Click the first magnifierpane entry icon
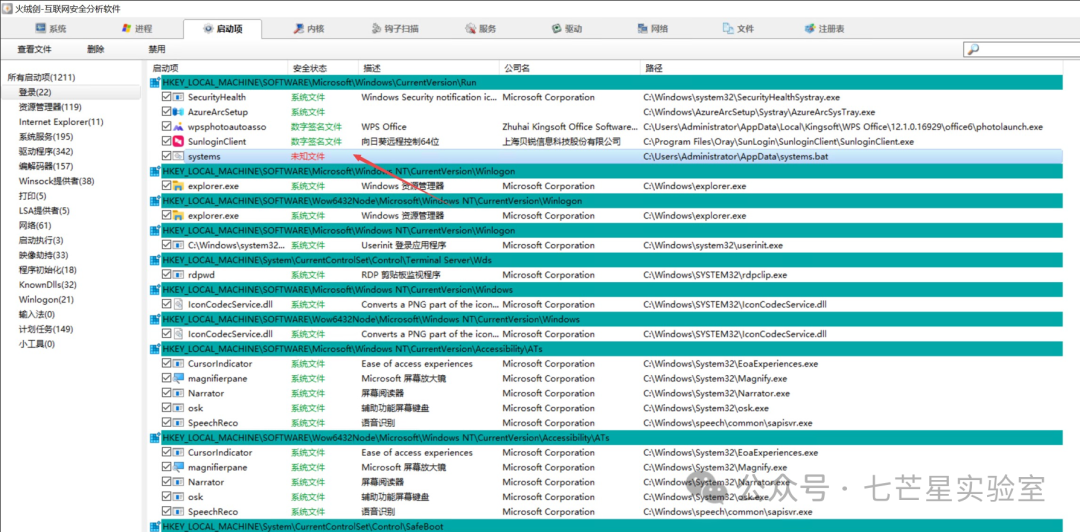 (178, 378)
